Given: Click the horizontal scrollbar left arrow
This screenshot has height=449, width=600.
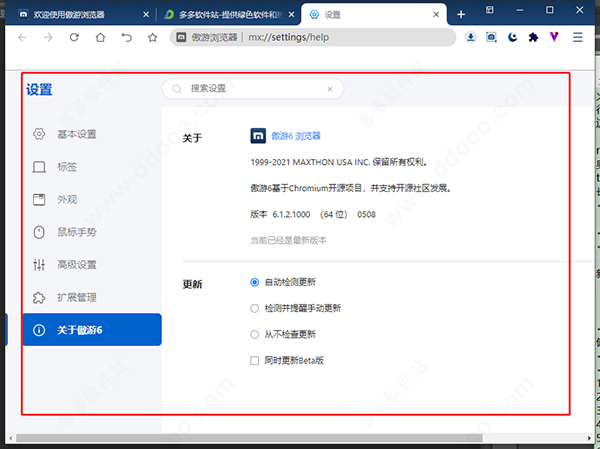Looking at the screenshot, I should coord(10,438).
